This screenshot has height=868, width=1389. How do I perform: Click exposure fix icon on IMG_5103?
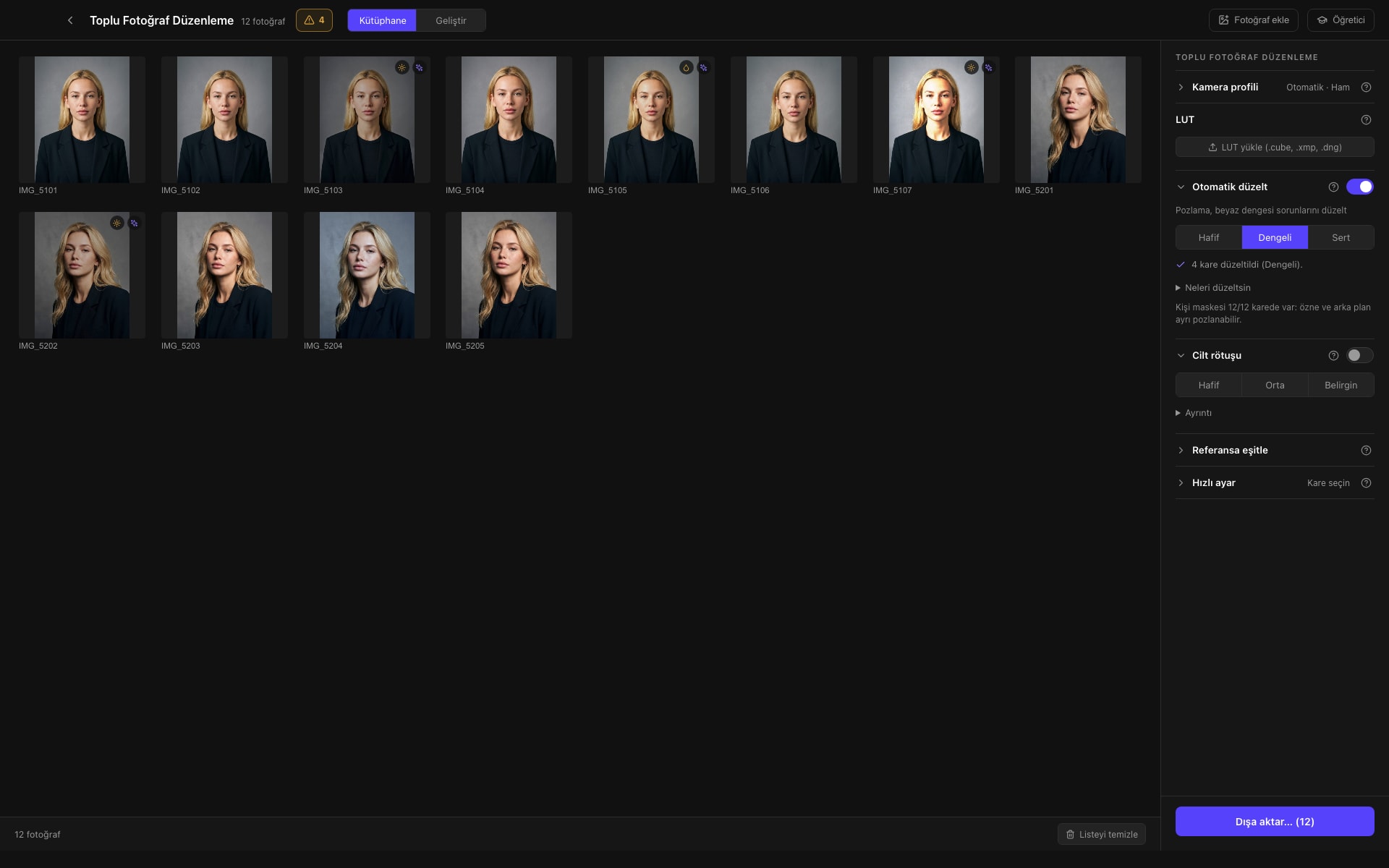click(x=402, y=67)
